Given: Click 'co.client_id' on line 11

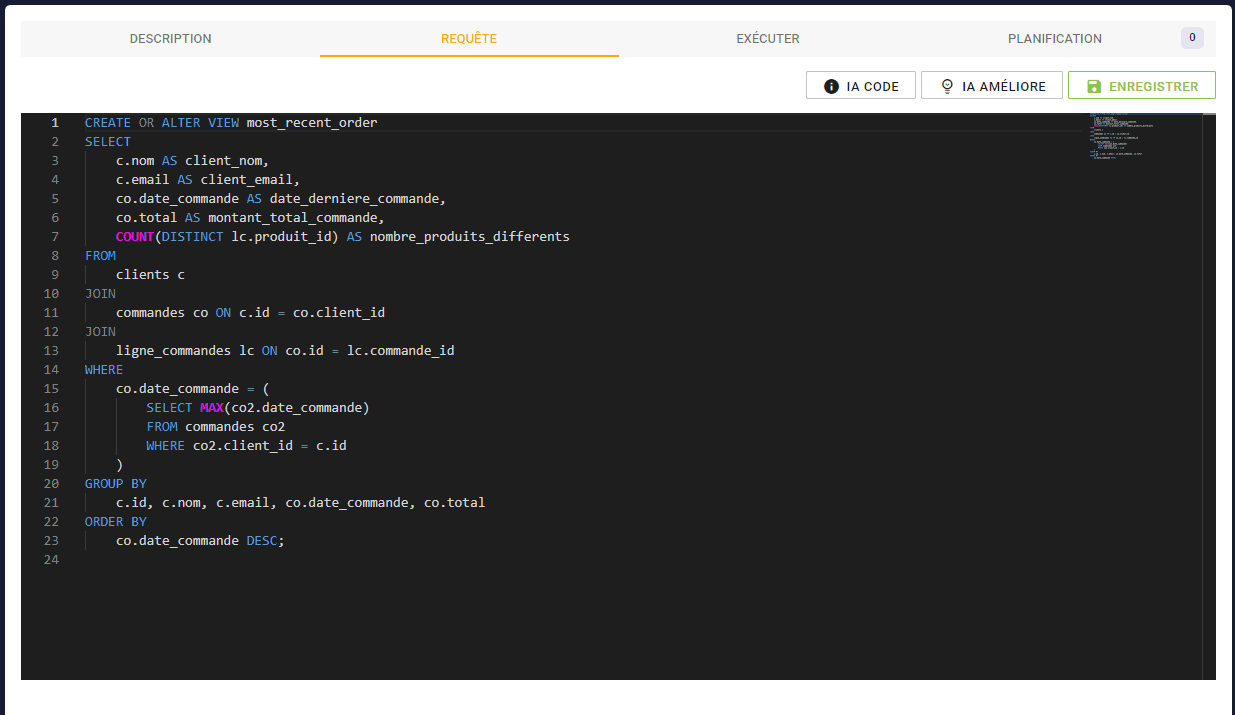Looking at the screenshot, I should click(339, 313).
